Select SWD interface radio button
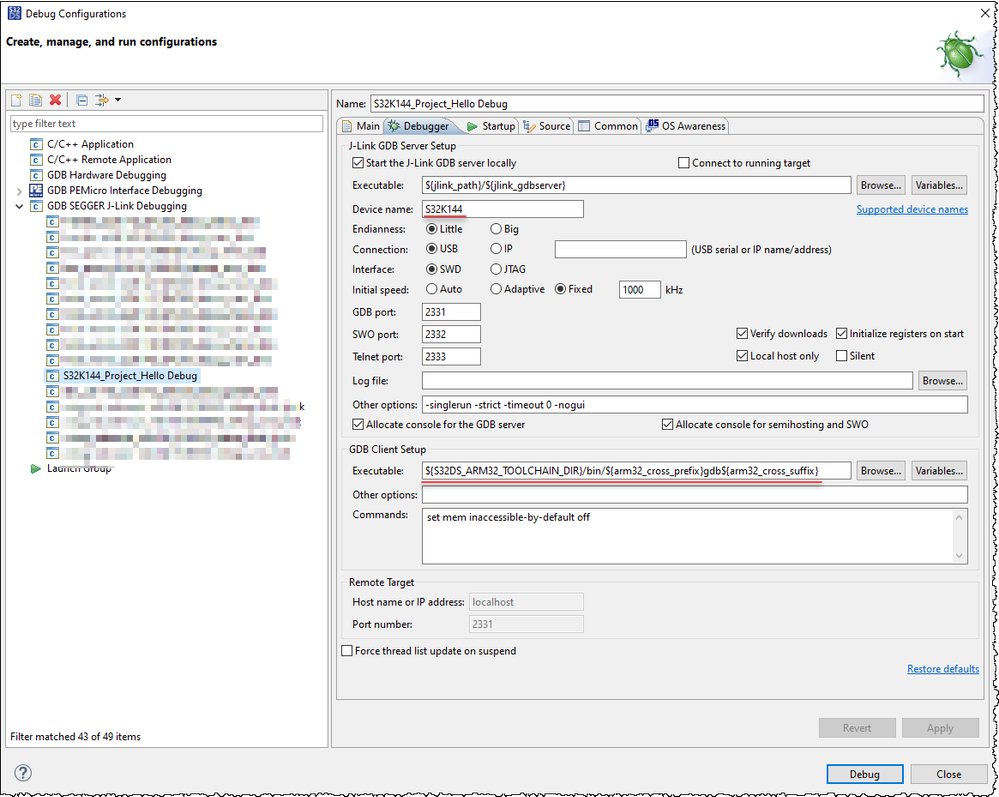Image resolution: width=999 pixels, height=797 pixels. (432, 269)
